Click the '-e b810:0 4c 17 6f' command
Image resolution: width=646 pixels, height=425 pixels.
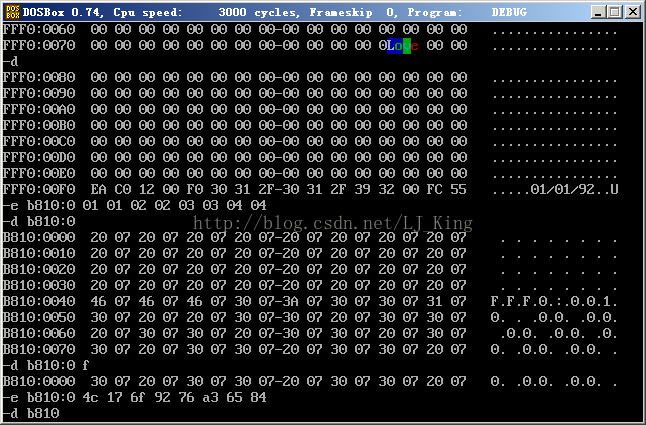[x=135, y=397]
